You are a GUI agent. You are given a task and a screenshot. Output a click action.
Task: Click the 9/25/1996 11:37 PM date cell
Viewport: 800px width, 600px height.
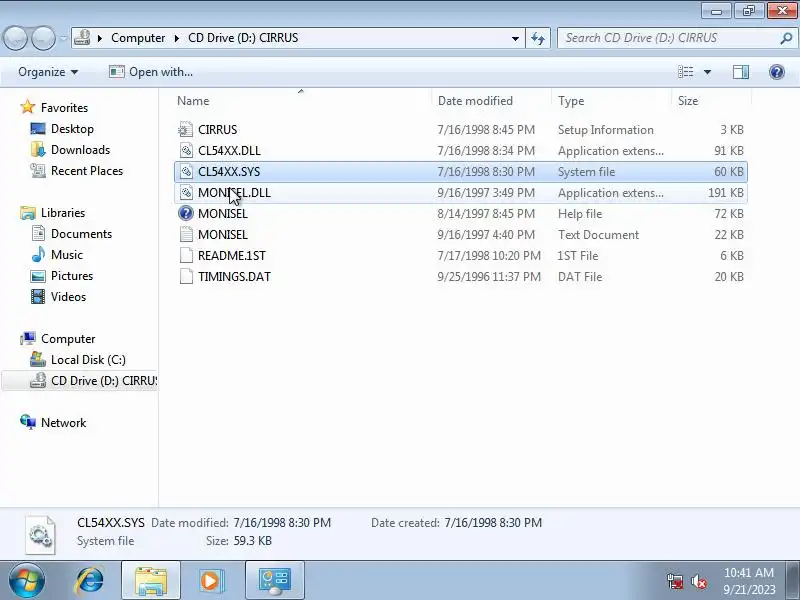click(489, 276)
